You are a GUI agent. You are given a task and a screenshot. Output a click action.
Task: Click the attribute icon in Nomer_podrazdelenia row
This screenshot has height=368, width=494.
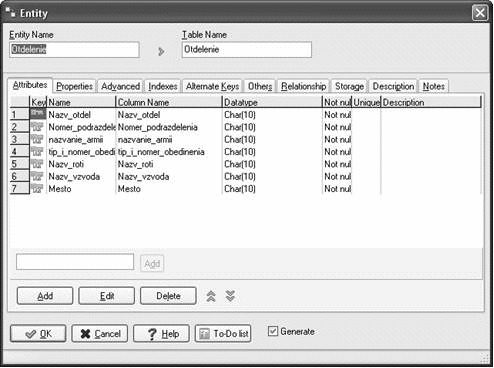[x=37, y=127]
